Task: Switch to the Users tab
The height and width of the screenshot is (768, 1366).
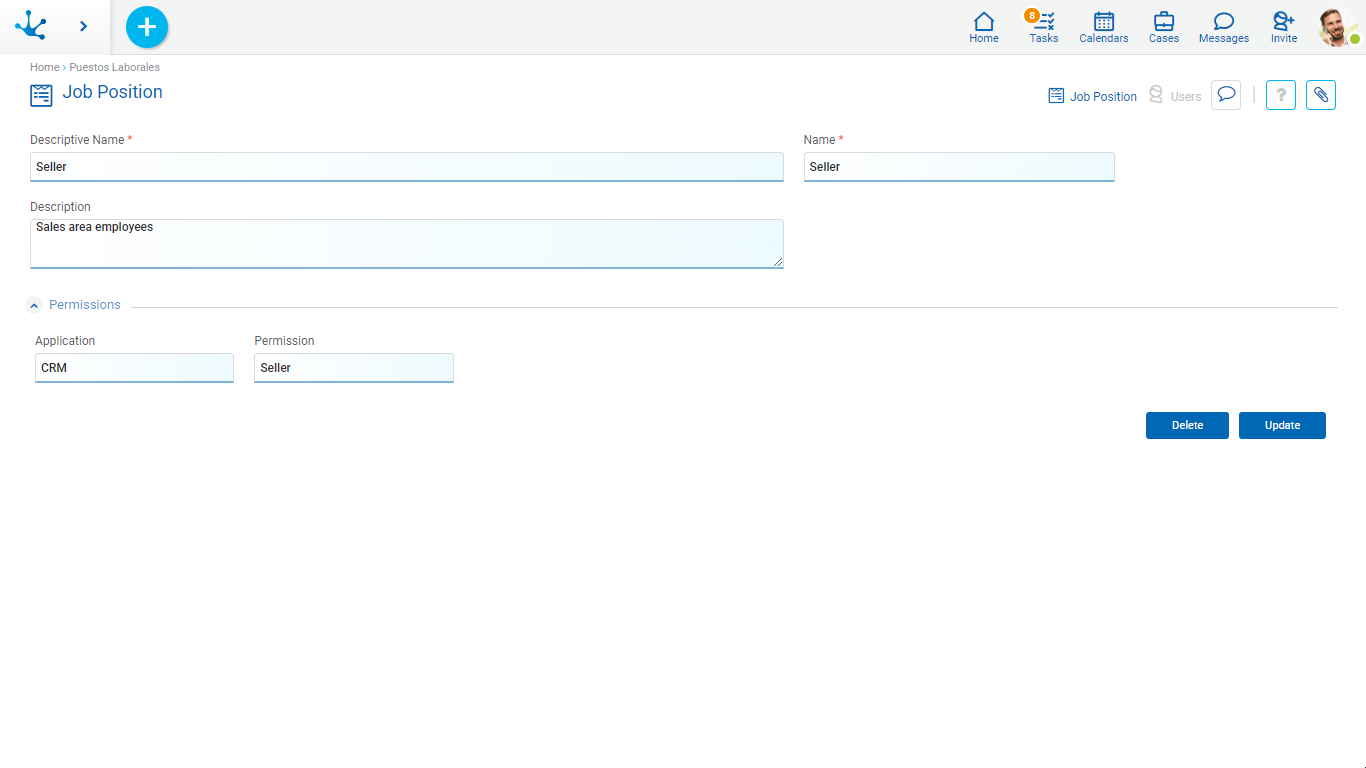Action: click(1175, 96)
